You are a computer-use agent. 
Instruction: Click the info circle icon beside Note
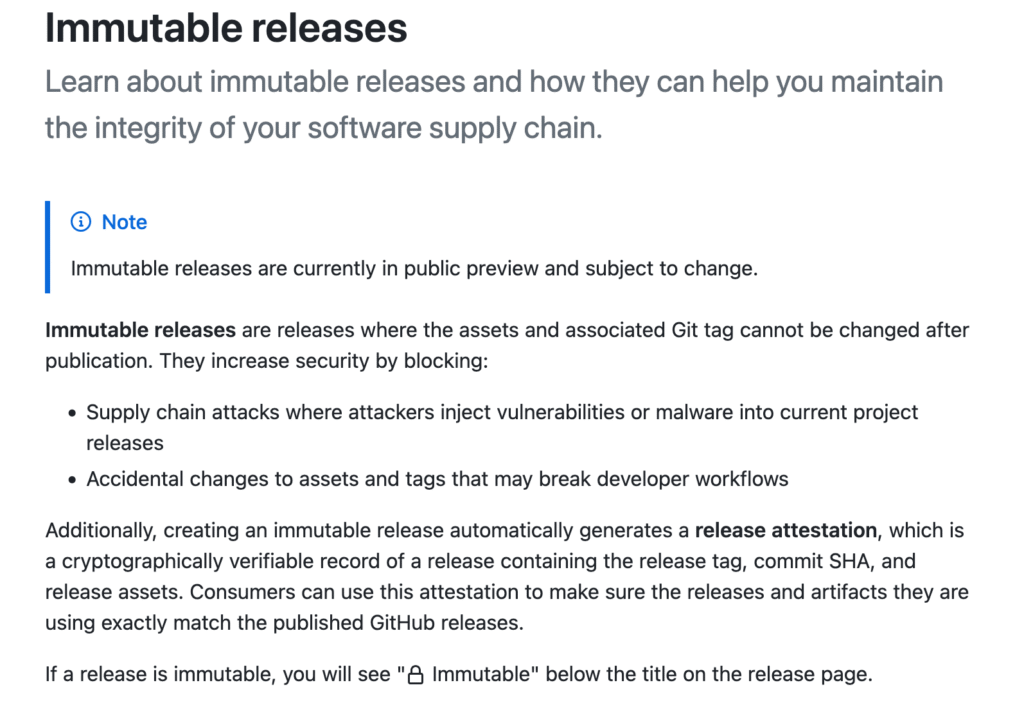click(x=80, y=222)
